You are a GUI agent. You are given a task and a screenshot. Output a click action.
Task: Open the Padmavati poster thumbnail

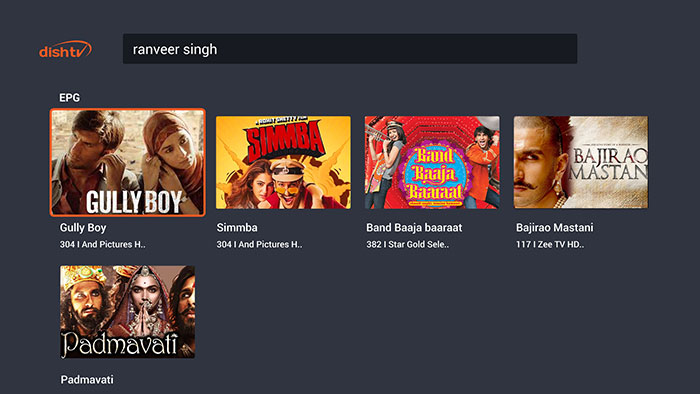point(128,312)
